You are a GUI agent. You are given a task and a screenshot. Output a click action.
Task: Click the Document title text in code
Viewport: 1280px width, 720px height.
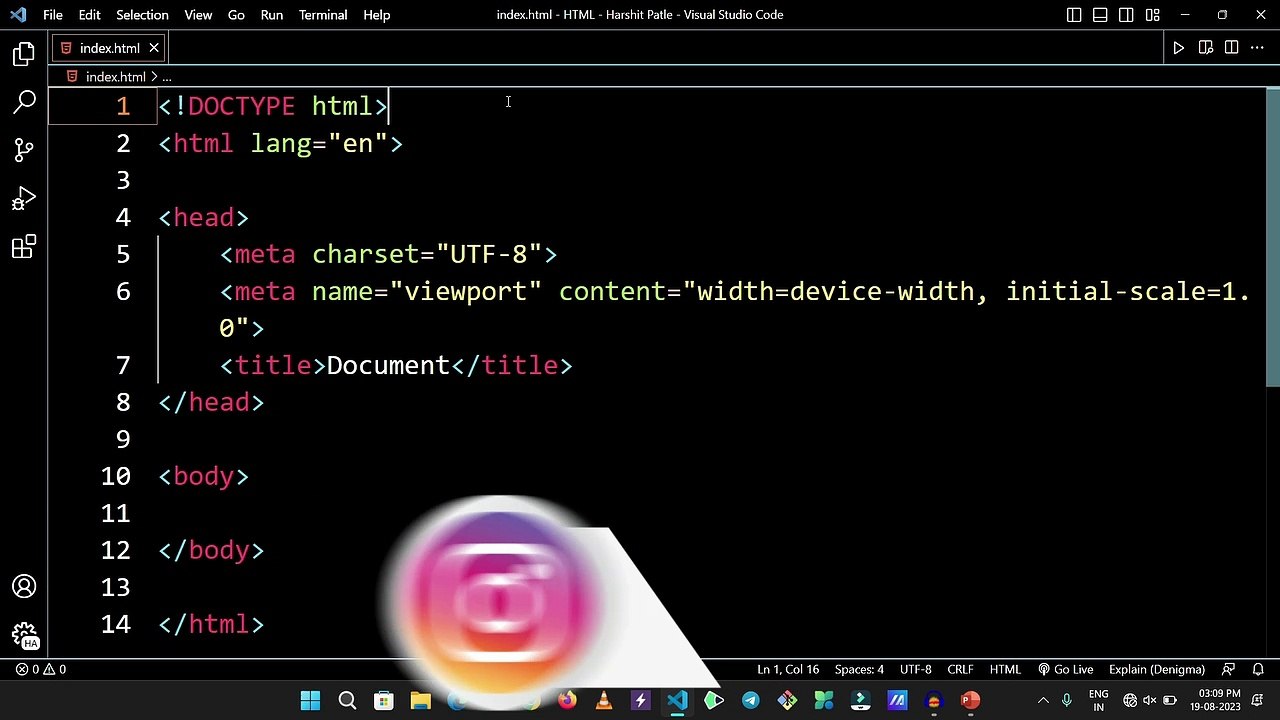tap(388, 365)
